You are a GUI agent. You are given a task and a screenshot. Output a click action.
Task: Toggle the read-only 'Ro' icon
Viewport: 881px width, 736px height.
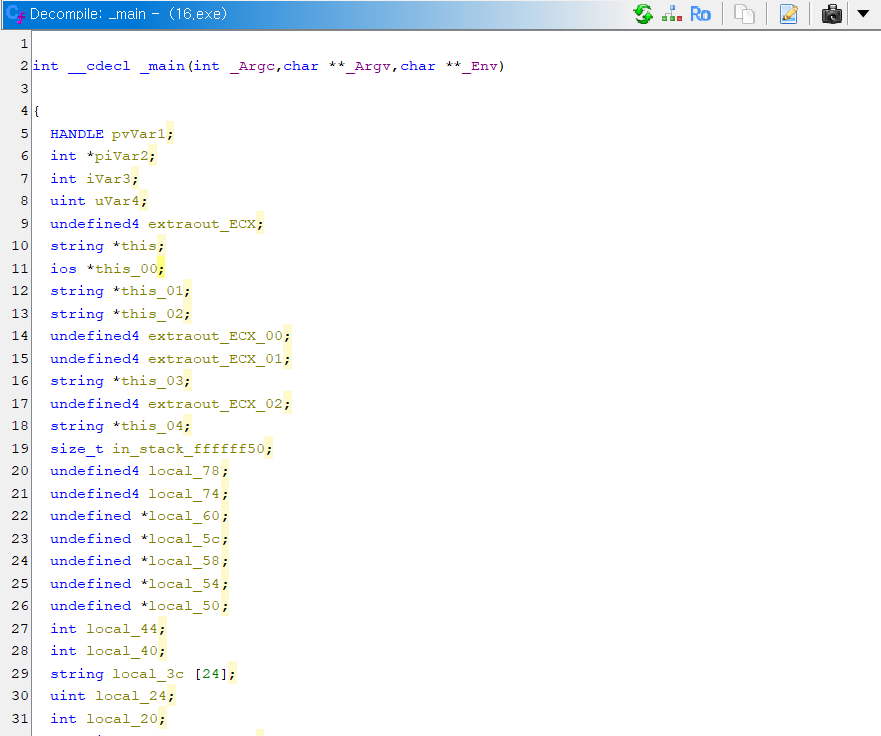(x=700, y=14)
